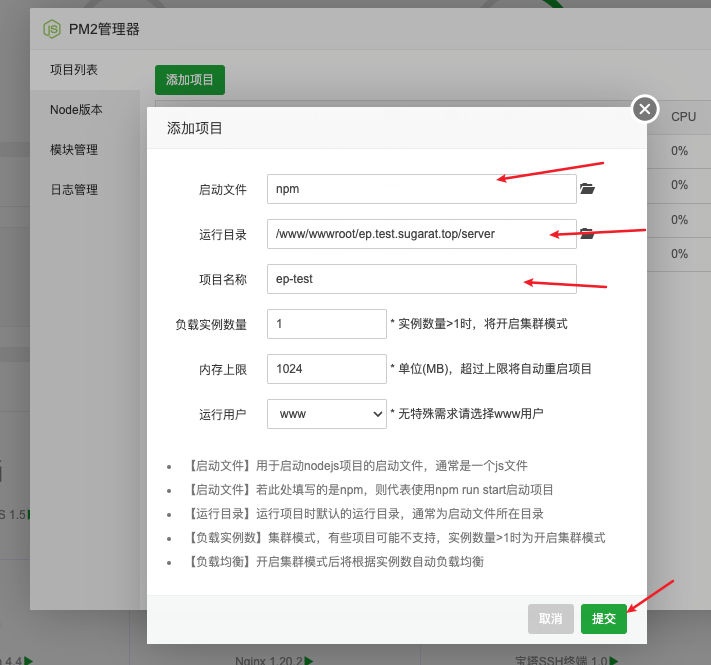Click the 添加项目 dialog title text
Screen dimensions: 711x665
pyautogui.click(x=195, y=128)
